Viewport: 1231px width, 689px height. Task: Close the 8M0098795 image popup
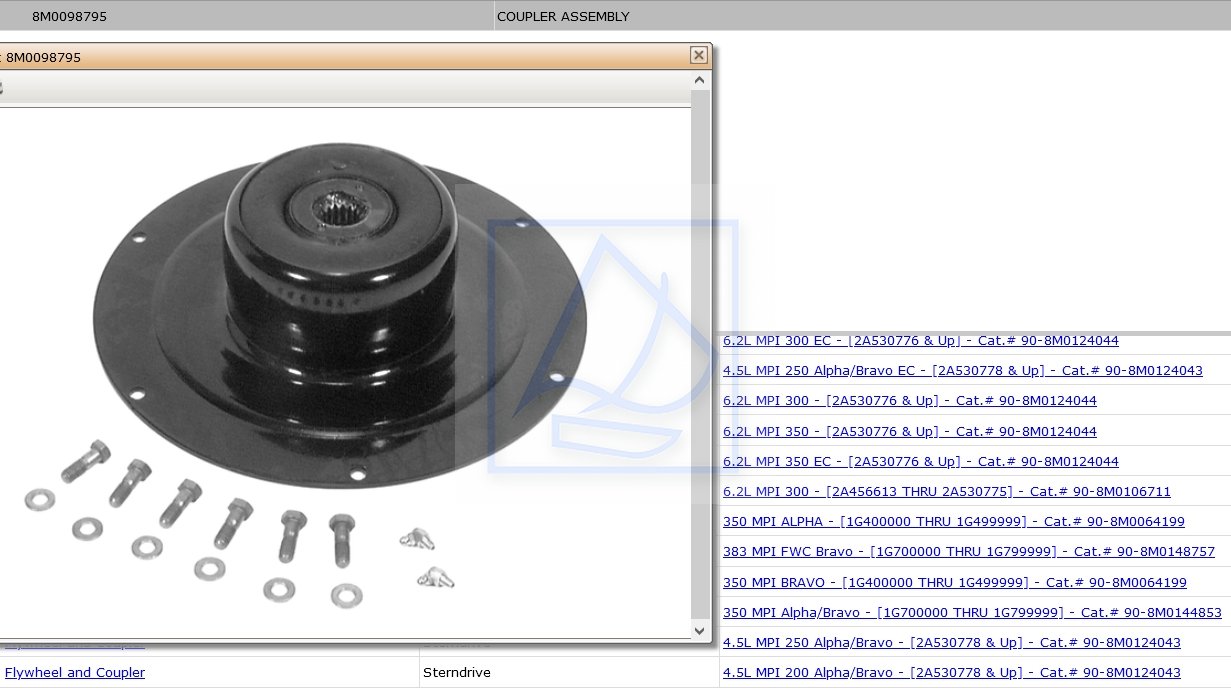point(699,56)
